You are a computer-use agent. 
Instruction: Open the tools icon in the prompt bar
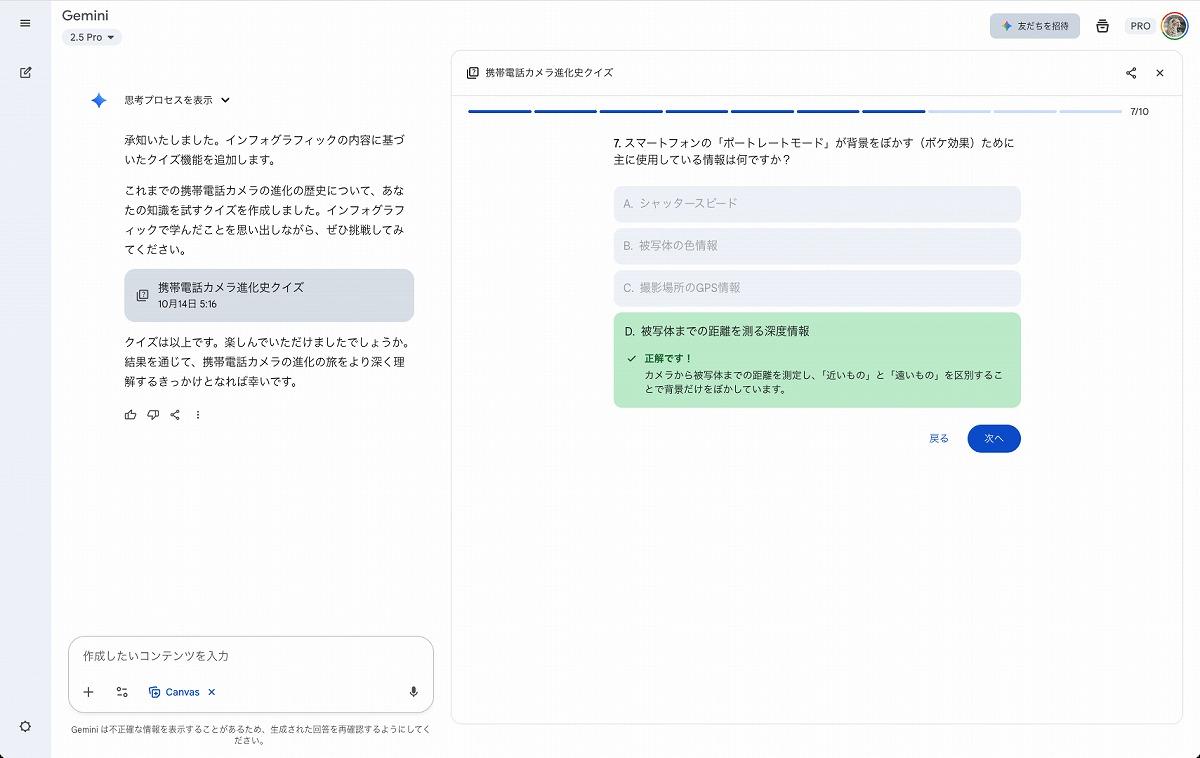coord(122,691)
